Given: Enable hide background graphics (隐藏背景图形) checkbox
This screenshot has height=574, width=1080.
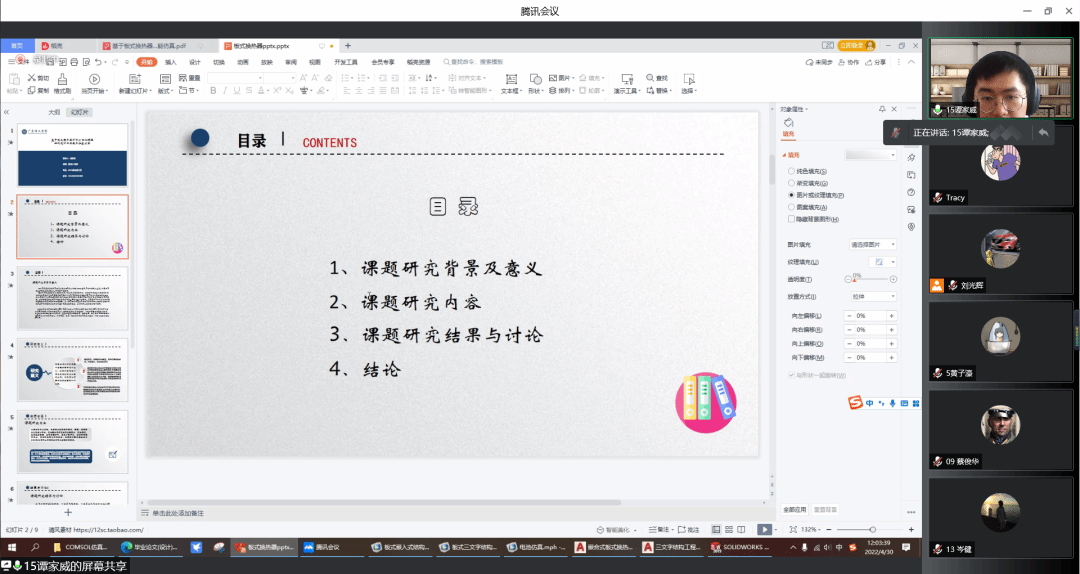Looking at the screenshot, I should [x=792, y=219].
